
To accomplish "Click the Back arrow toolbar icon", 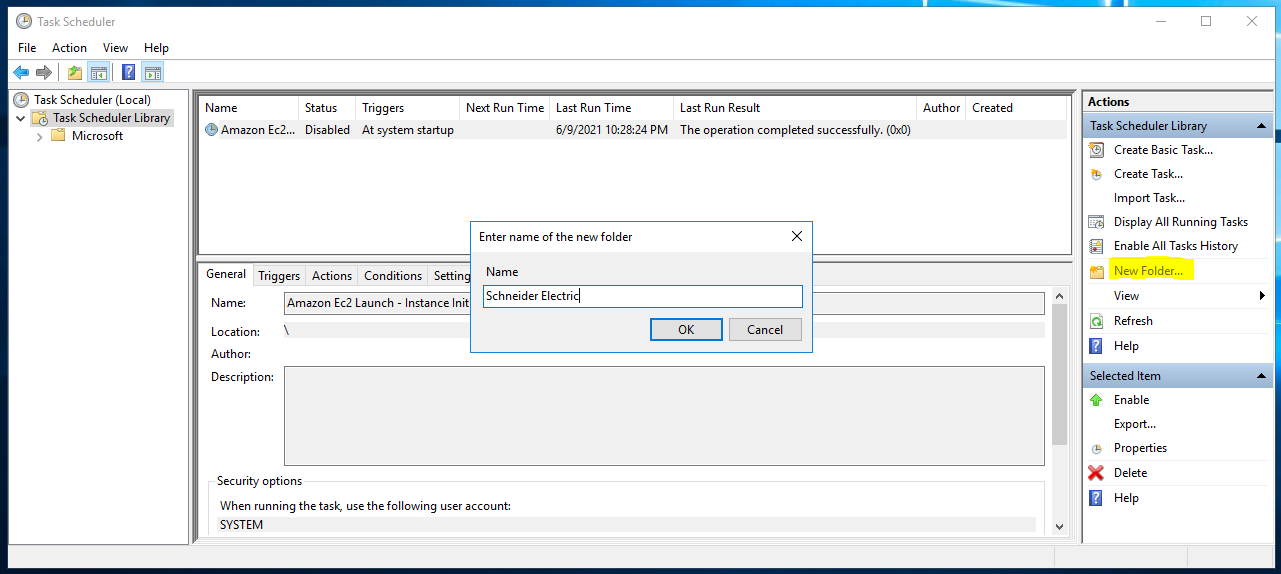I will pyautogui.click(x=21, y=72).
